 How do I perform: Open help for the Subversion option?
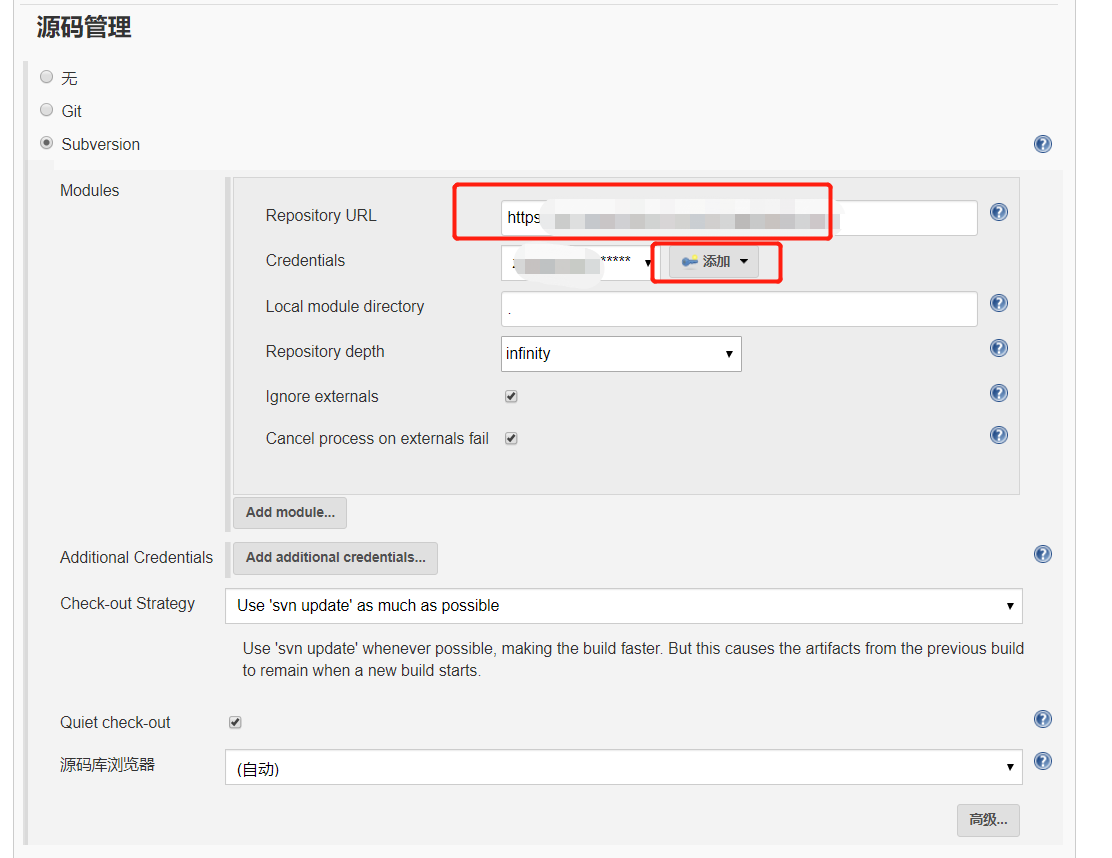point(1042,144)
